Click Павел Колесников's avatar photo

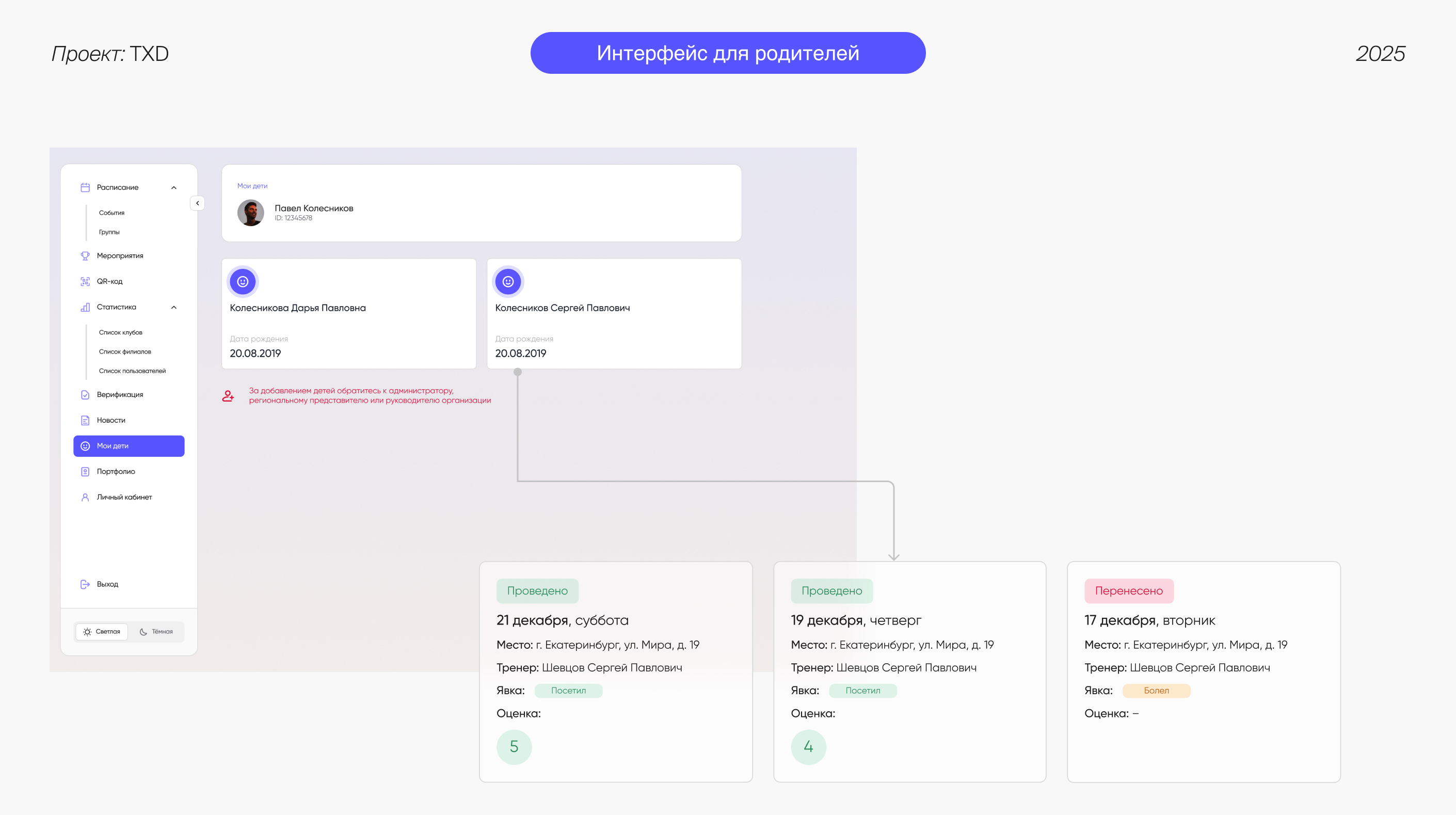[x=250, y=213]
